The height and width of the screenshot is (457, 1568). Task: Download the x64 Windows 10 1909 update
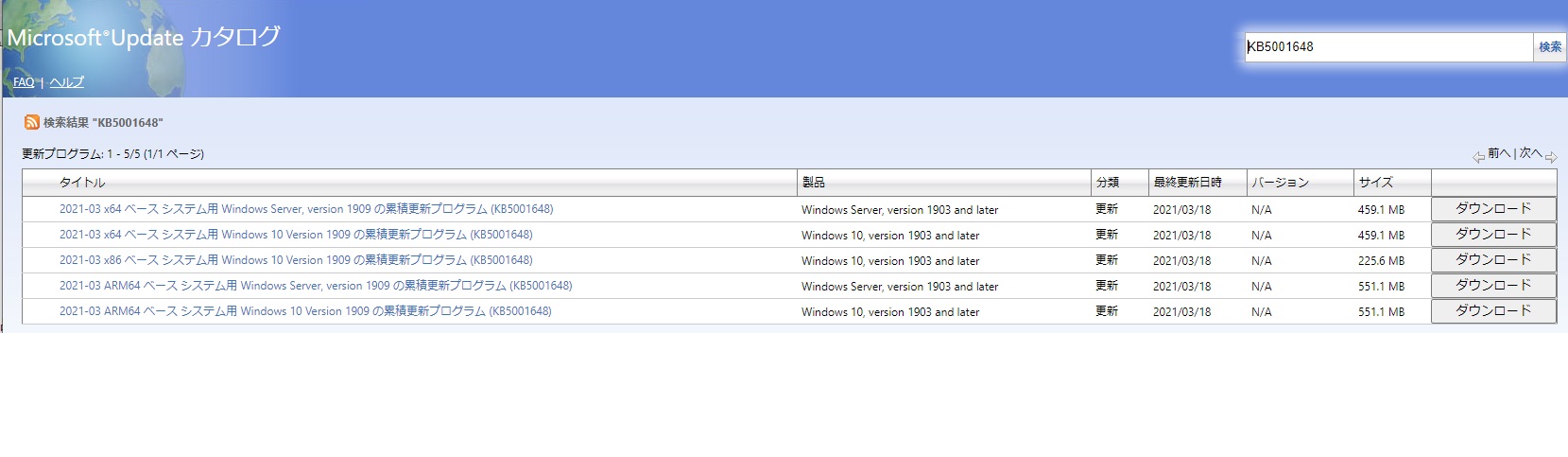1493,235
